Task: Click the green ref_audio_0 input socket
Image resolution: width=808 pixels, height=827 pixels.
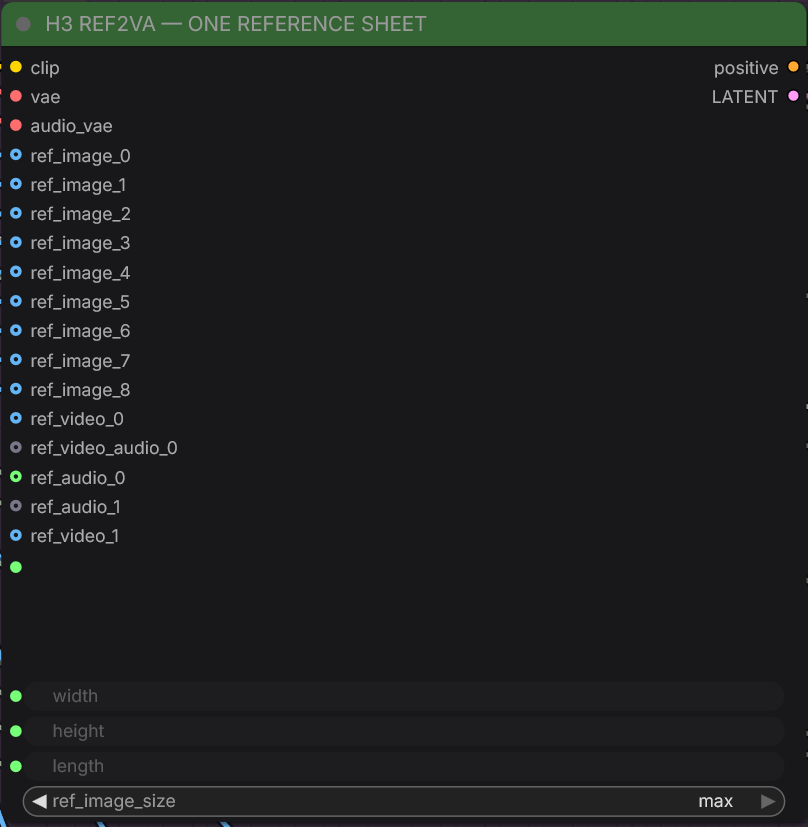Action: pyautogui.click(x=16, y=477)
